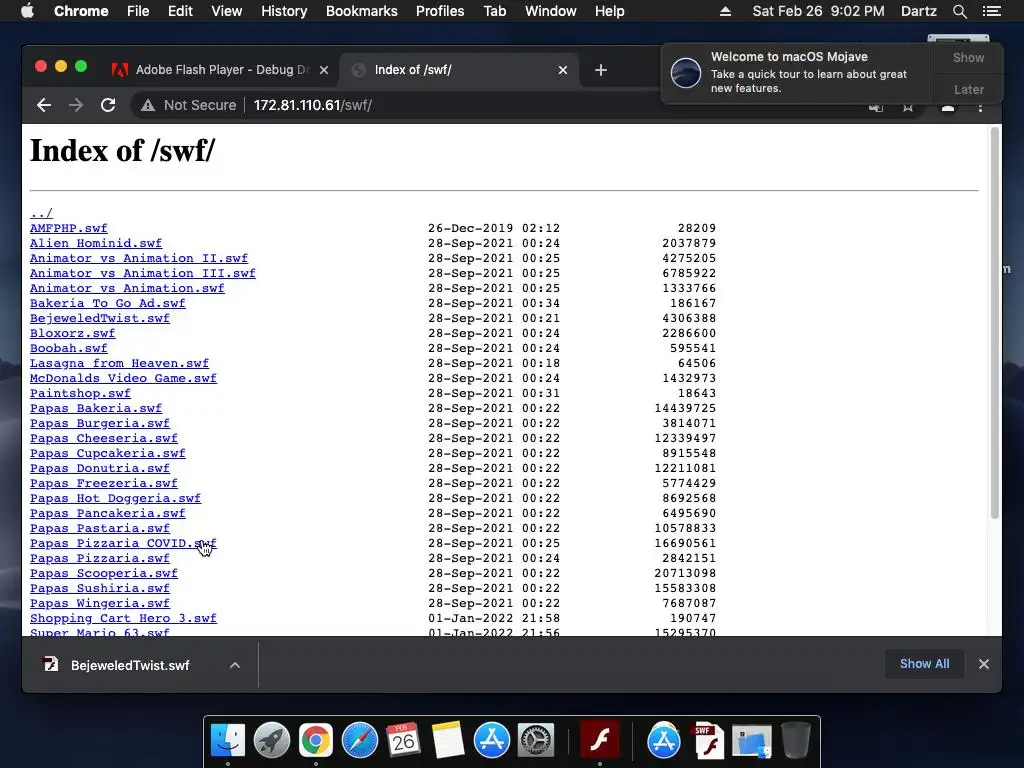
Task: Open the AMFPHP.swf link
Action: click(x=69, y=228)
